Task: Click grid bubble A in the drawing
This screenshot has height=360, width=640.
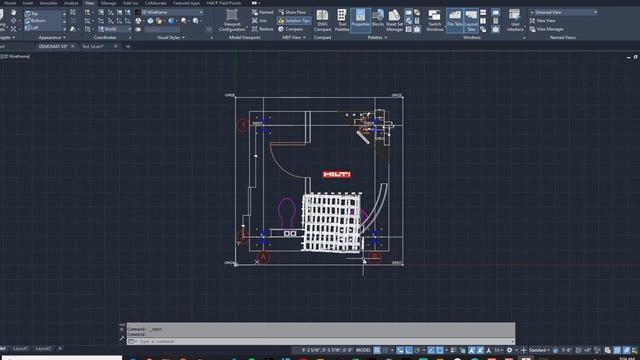Action: tap(264, 257)
